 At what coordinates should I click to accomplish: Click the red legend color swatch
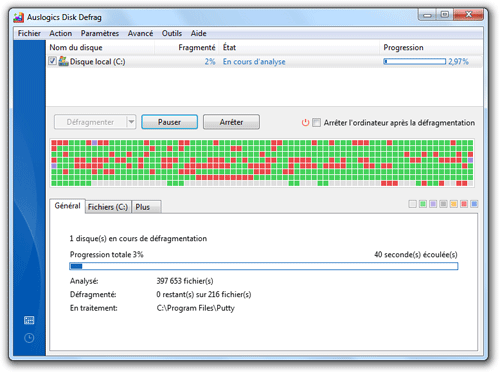pyautogui.click(x=464, y=204)
